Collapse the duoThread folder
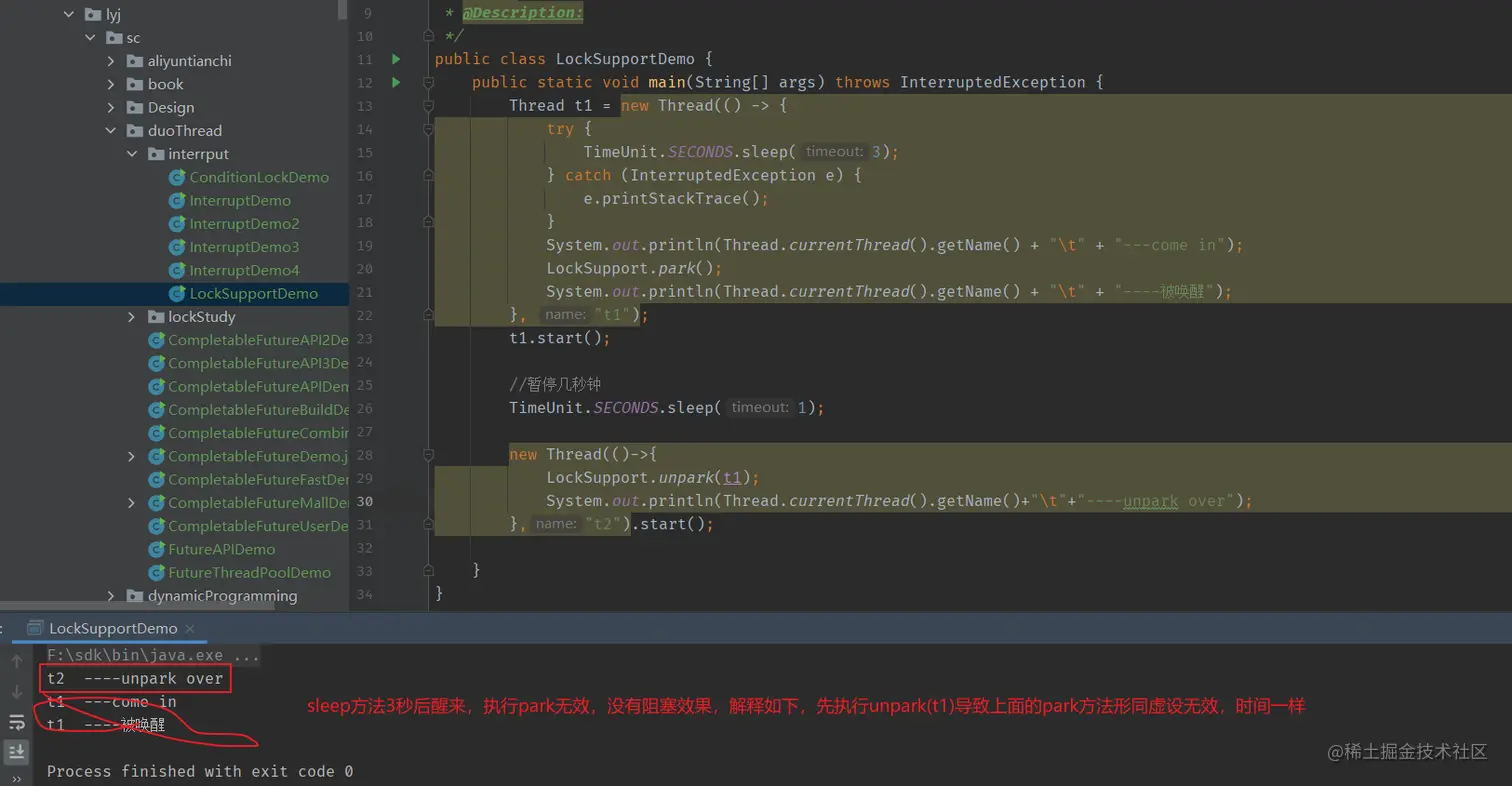 point(111,131)
